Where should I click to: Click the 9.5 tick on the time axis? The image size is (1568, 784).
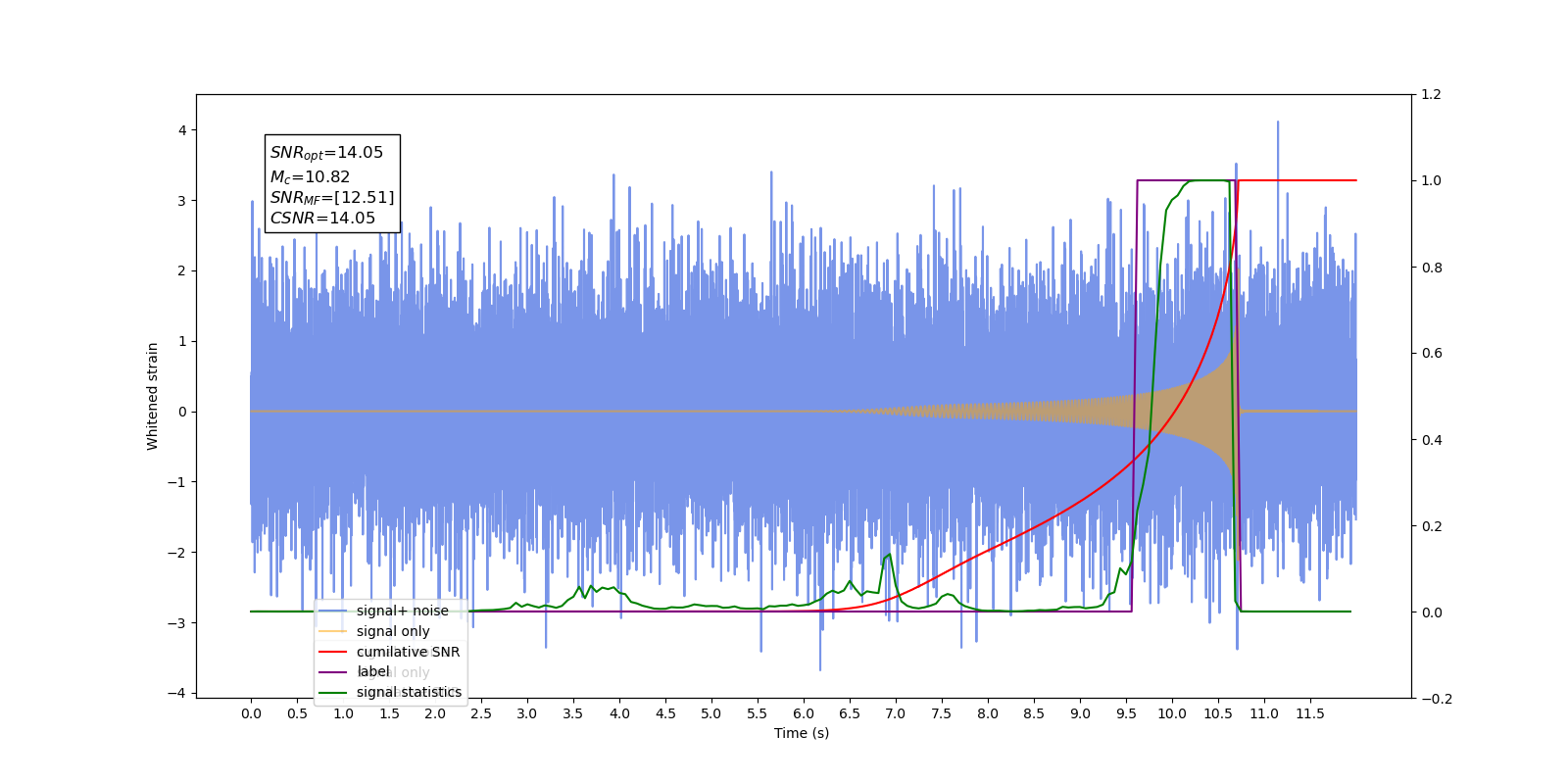[1126, 713]
